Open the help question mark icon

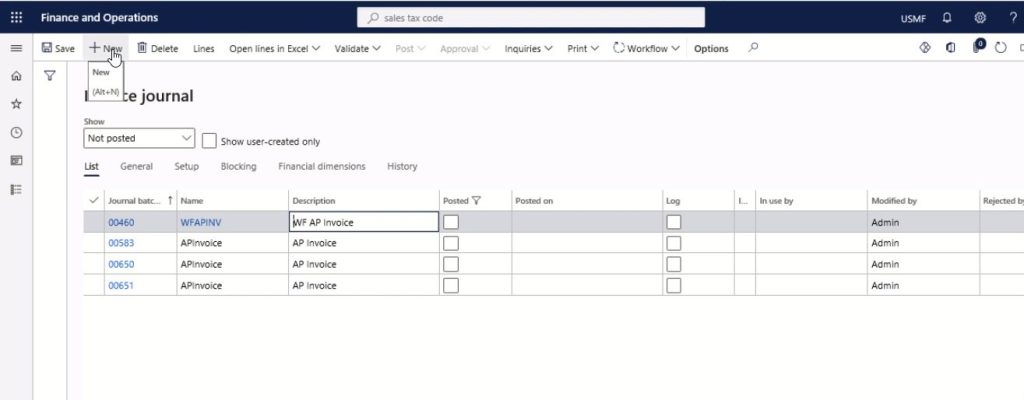1013,18
